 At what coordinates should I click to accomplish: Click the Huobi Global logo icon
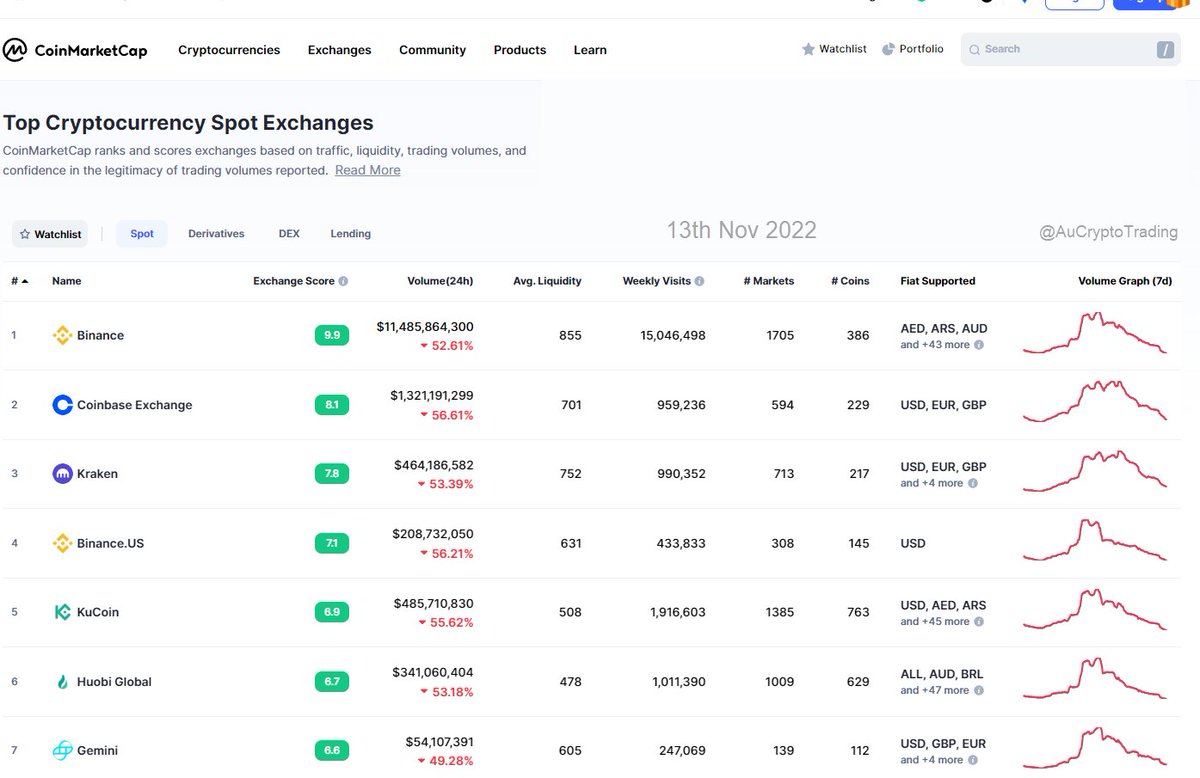pyautogui.click(x=62, y=682)
